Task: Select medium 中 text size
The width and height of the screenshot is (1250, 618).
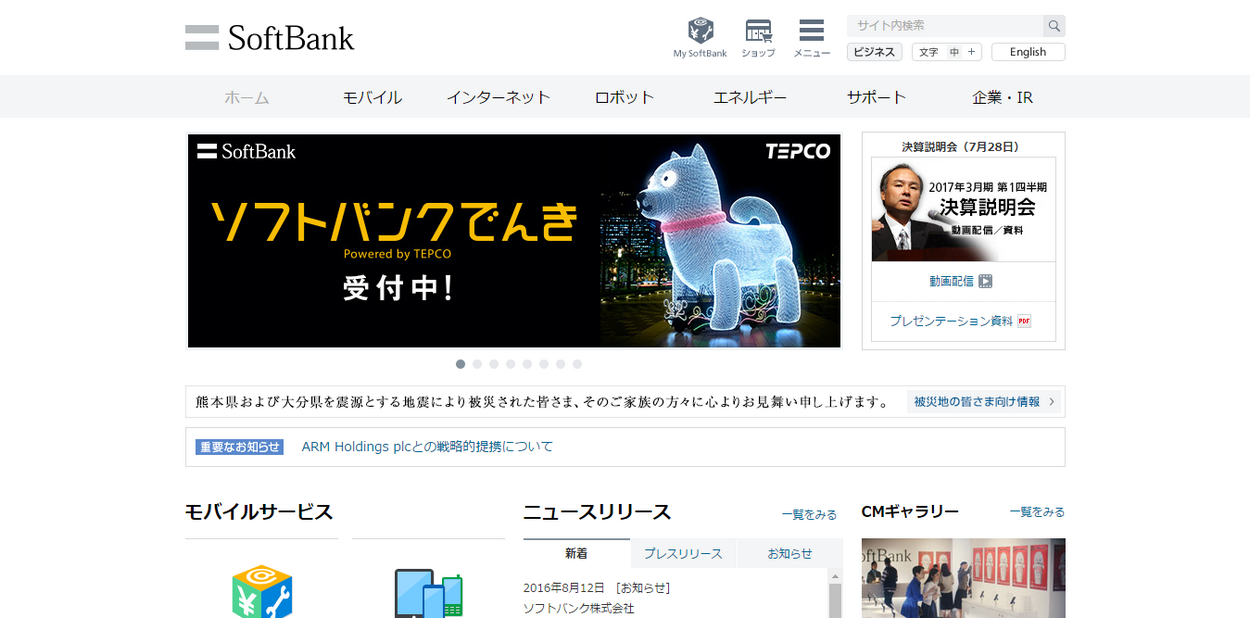Action: (x=954, y=52)
